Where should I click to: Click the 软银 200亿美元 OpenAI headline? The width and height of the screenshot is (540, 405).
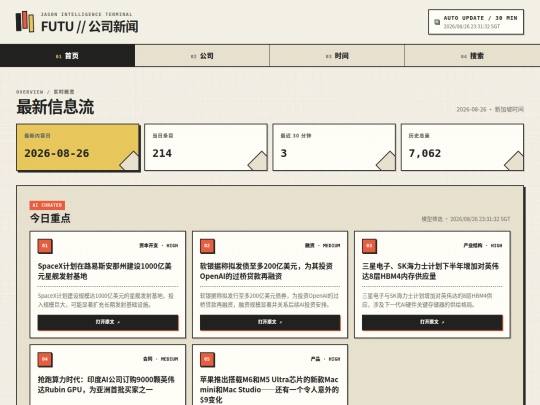pos(266,271)
